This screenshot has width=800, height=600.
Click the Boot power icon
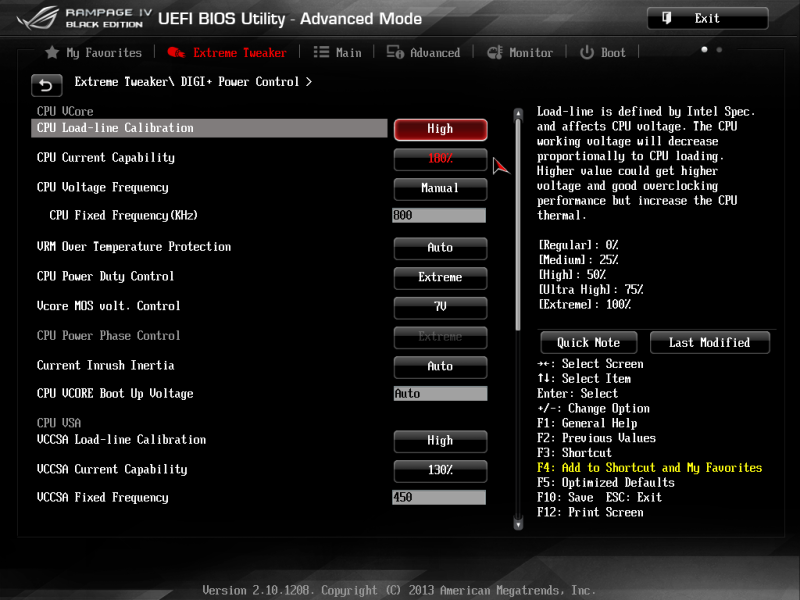point(587,52)
